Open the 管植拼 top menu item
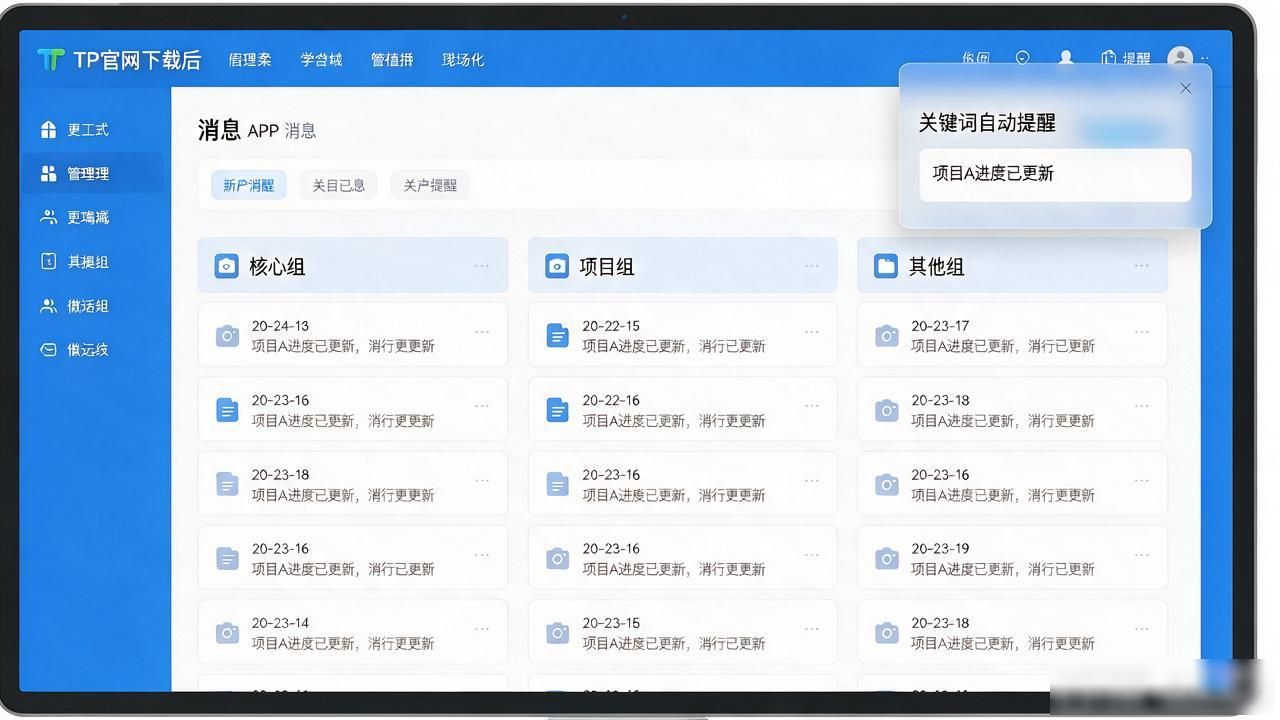 click(x=392, y=60)
